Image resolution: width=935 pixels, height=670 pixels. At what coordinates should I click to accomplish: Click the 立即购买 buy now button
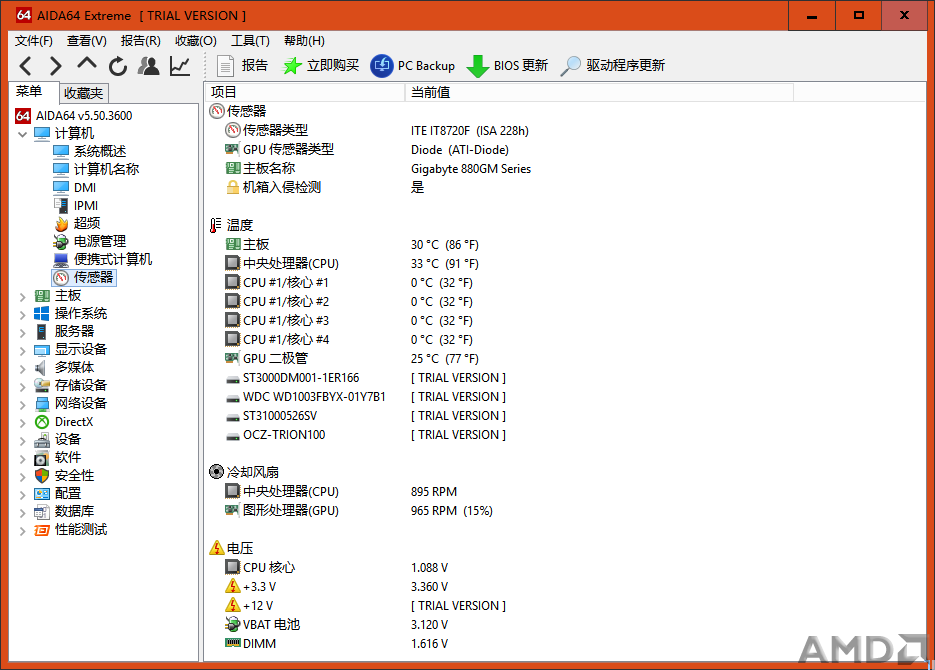[x=321, y=66]
